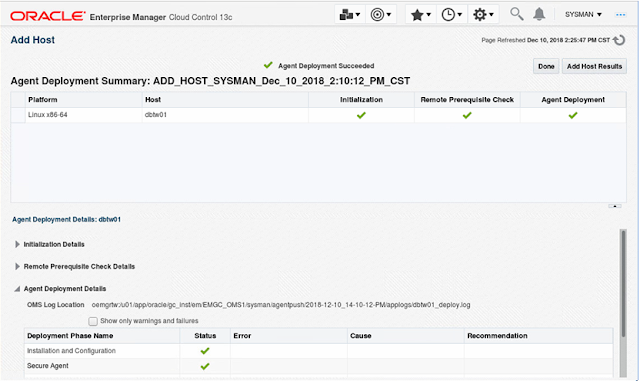Open the Enterprise menu icon
640x381 pixels.
click(349, 15)
